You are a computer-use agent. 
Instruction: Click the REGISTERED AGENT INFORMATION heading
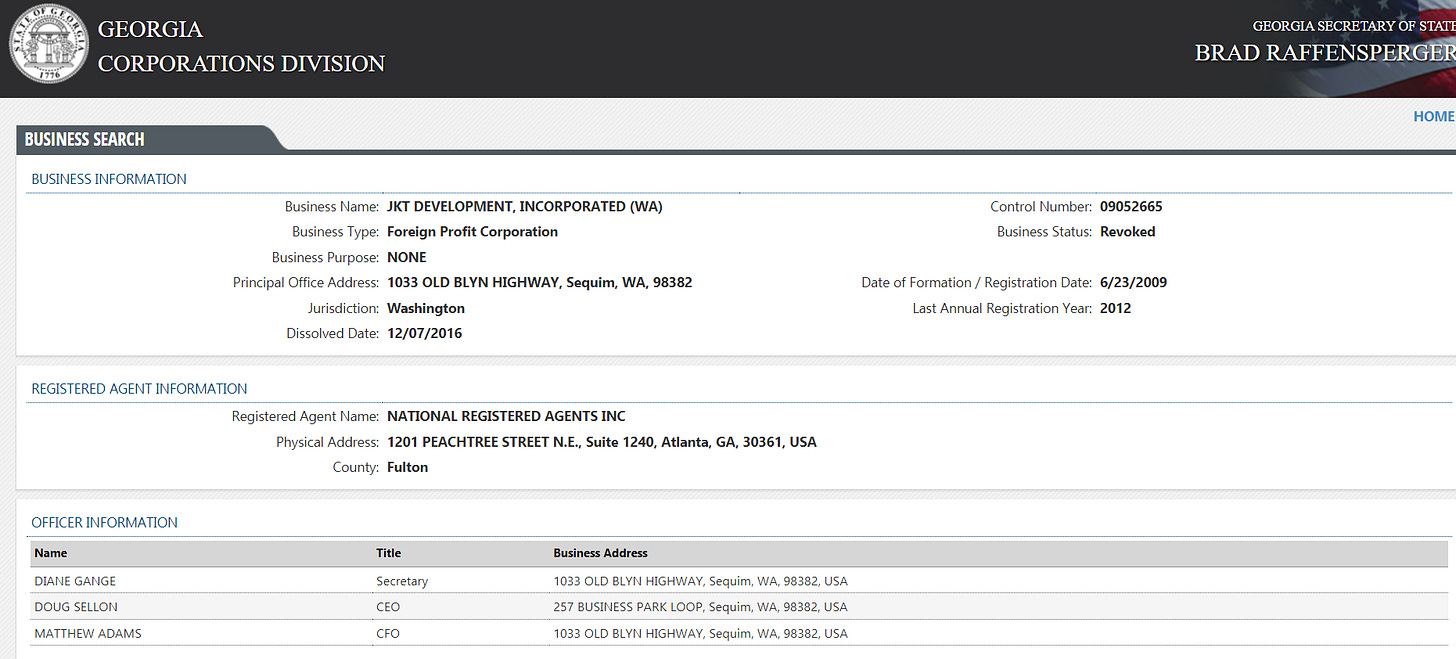[139, 389]
